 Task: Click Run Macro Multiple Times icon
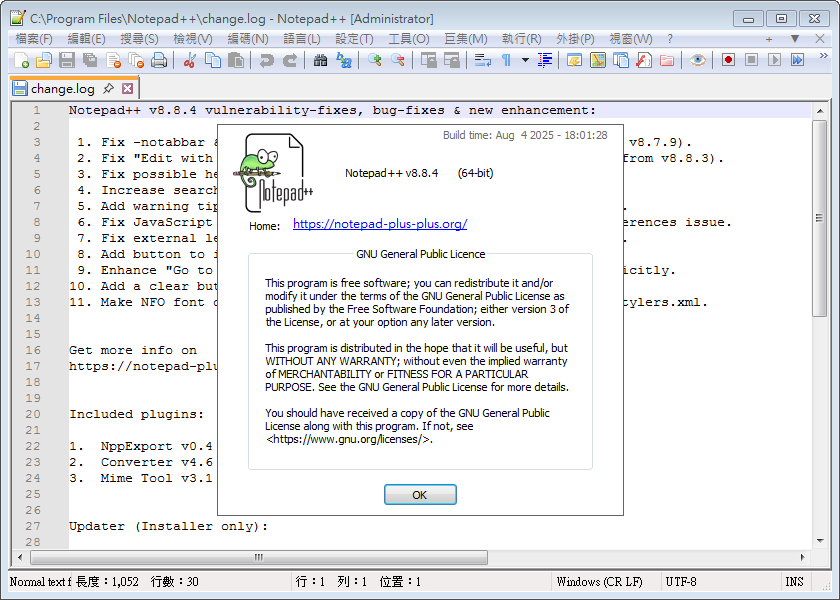798,60
